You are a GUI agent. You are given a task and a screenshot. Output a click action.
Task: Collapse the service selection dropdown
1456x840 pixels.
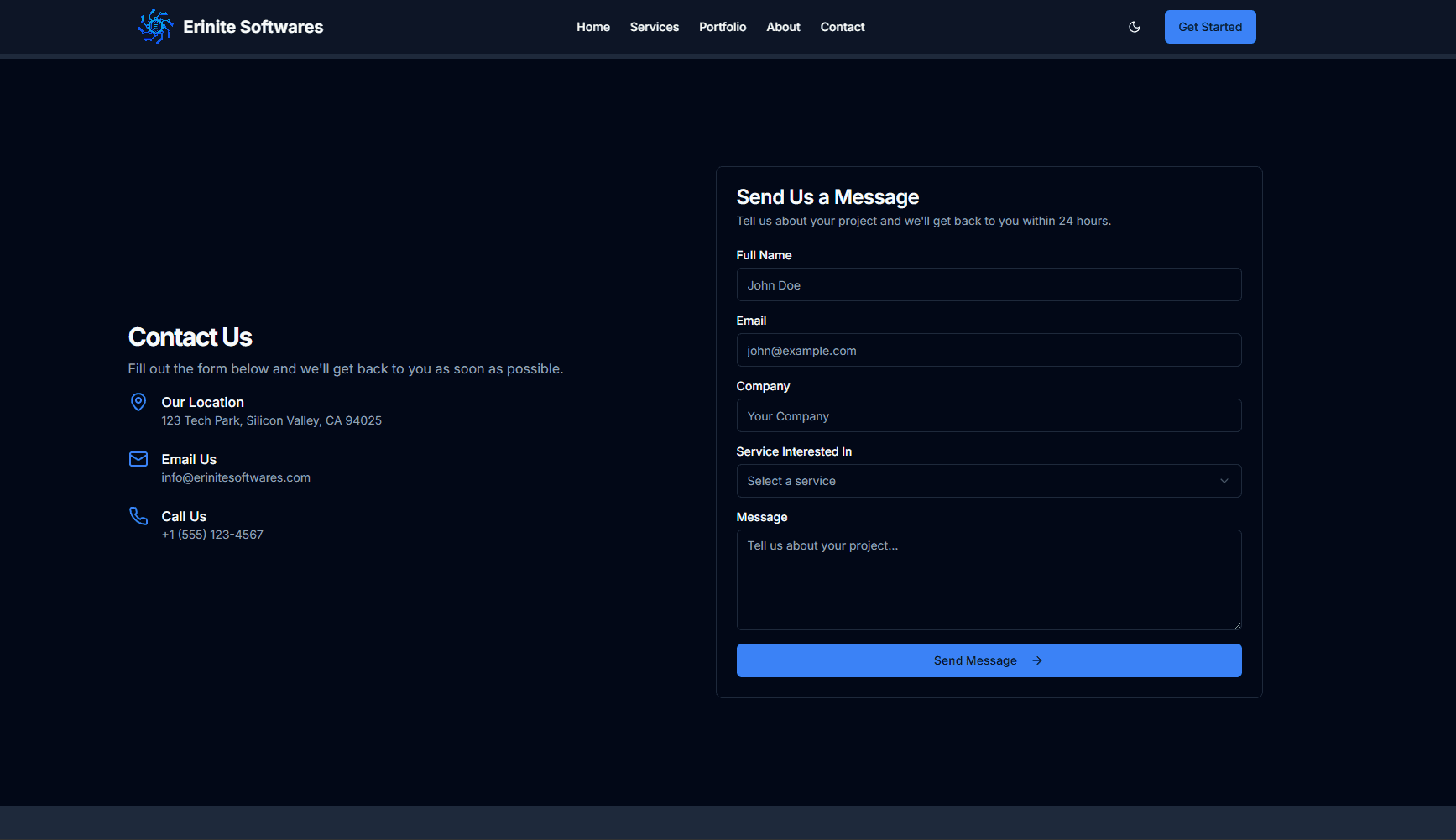[989, 480]
